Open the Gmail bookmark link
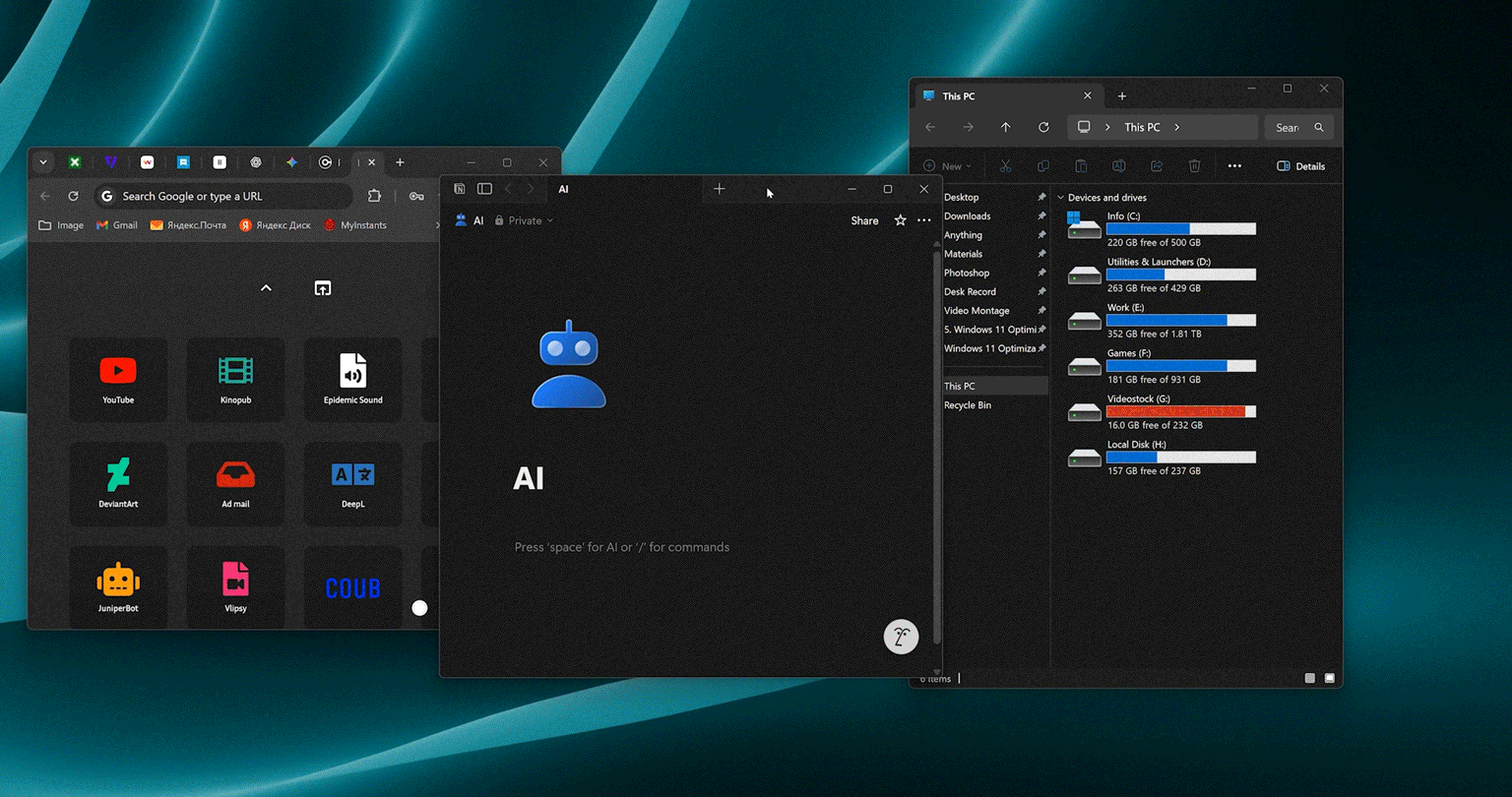 pyautogui.click(x=117, y=225)
